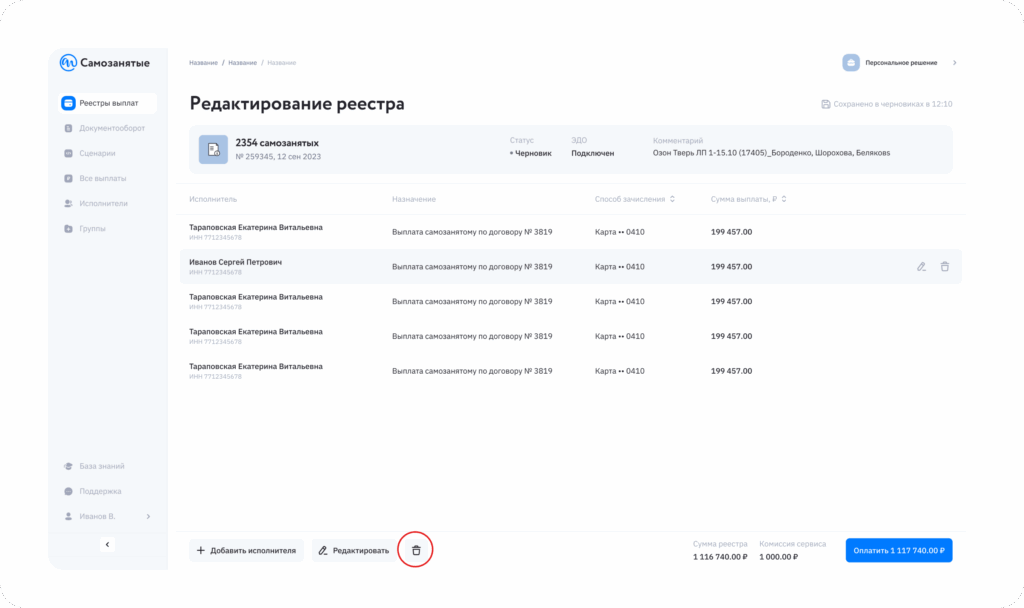Open the Персональное решение chevron
The image size is (1024, 608).
tap(954, 63)
